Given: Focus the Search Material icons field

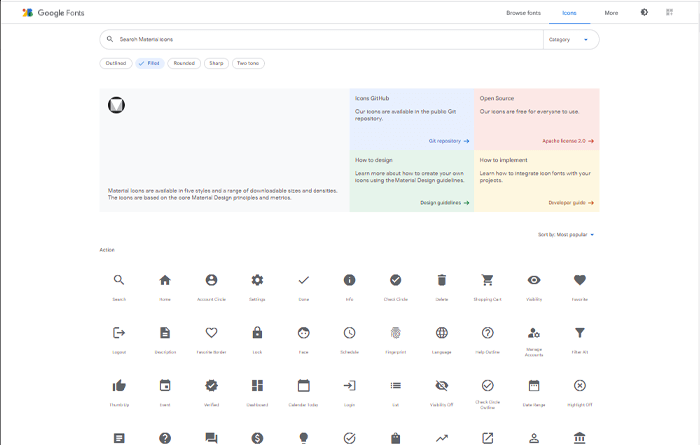Looking at the screenshot, I should click(x=321, y=39).
